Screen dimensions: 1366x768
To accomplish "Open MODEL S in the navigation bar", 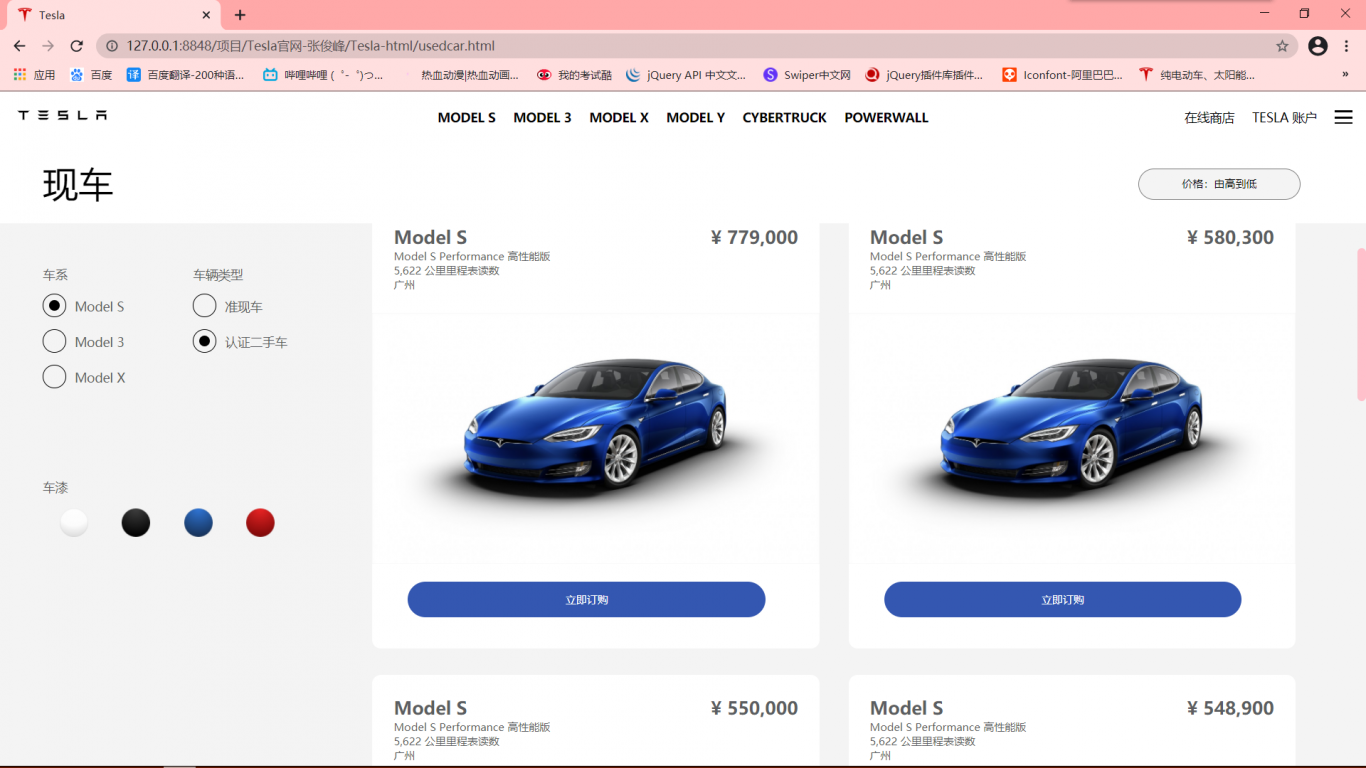I will (467, 118).
